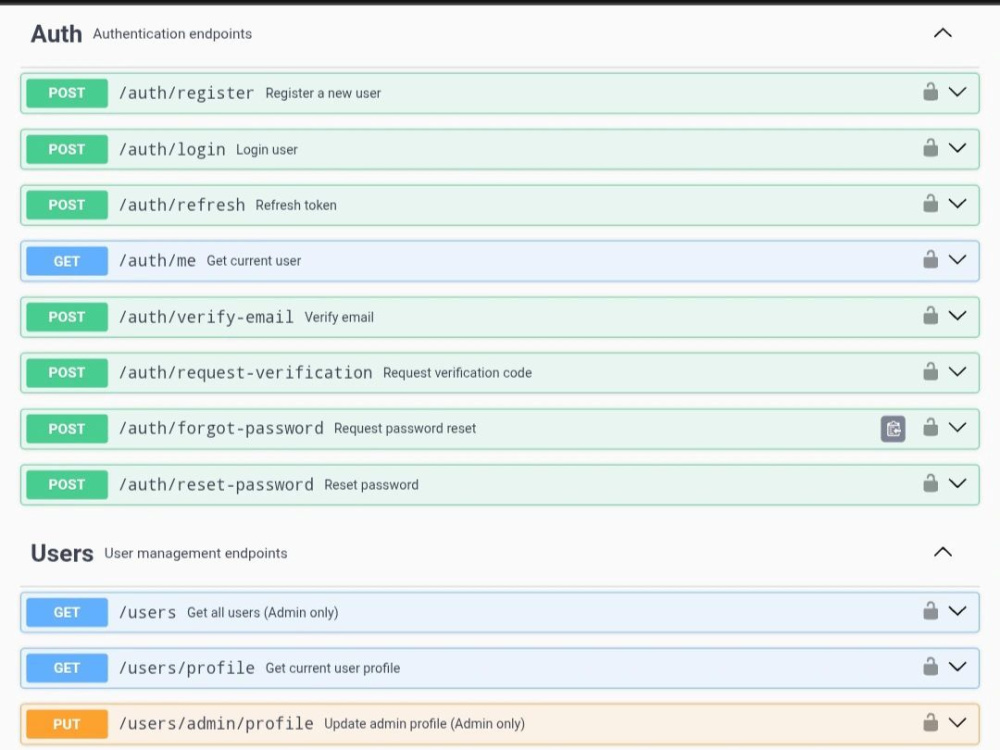This screenshot has height=750, width=1000.
Task: Click the lock icon on /users/admin/profile row
Action: tap(930, 723)
